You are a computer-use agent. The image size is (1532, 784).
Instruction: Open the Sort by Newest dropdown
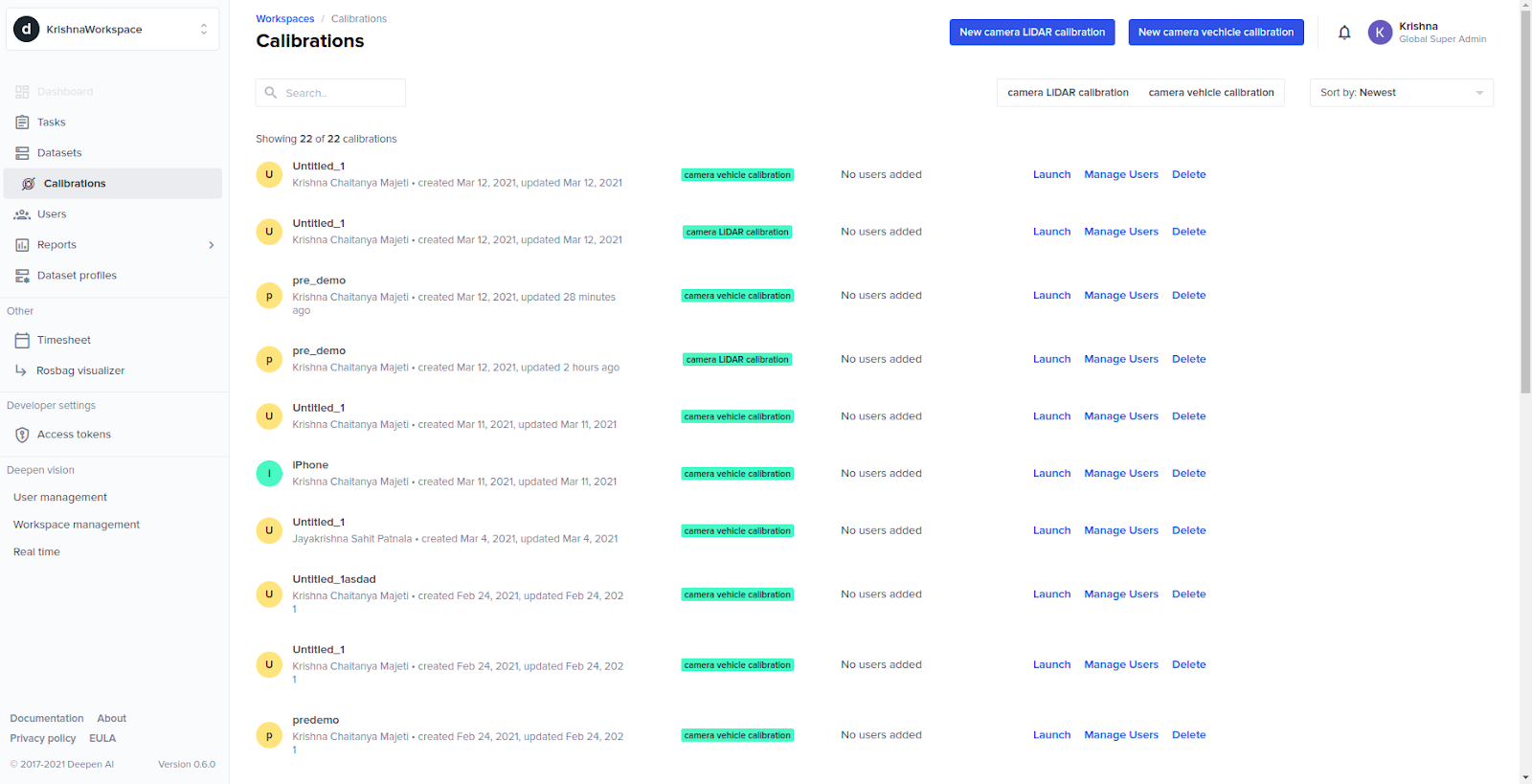tap(1401, 93)
